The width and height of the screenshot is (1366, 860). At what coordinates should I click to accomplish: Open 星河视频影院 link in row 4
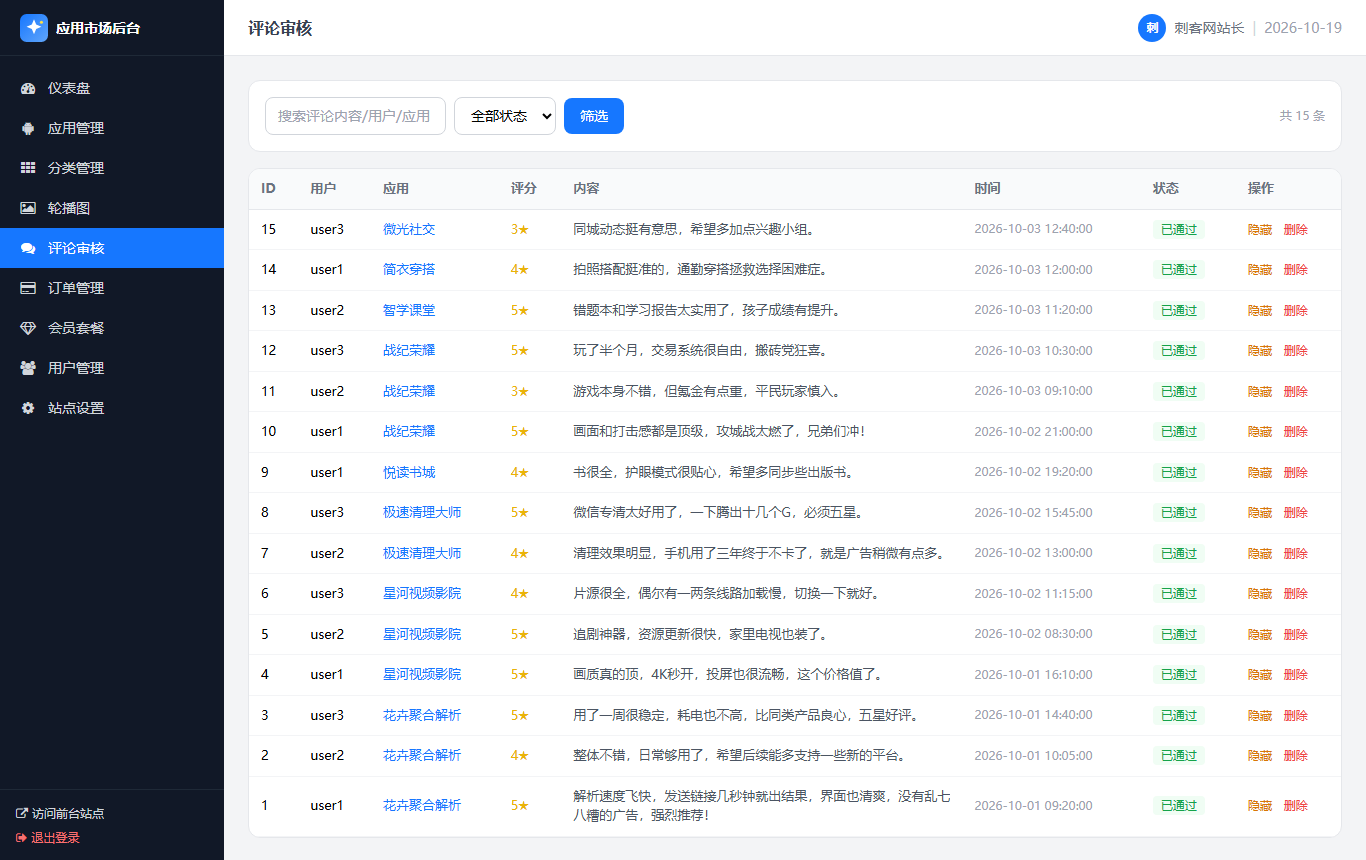[422, 674]
